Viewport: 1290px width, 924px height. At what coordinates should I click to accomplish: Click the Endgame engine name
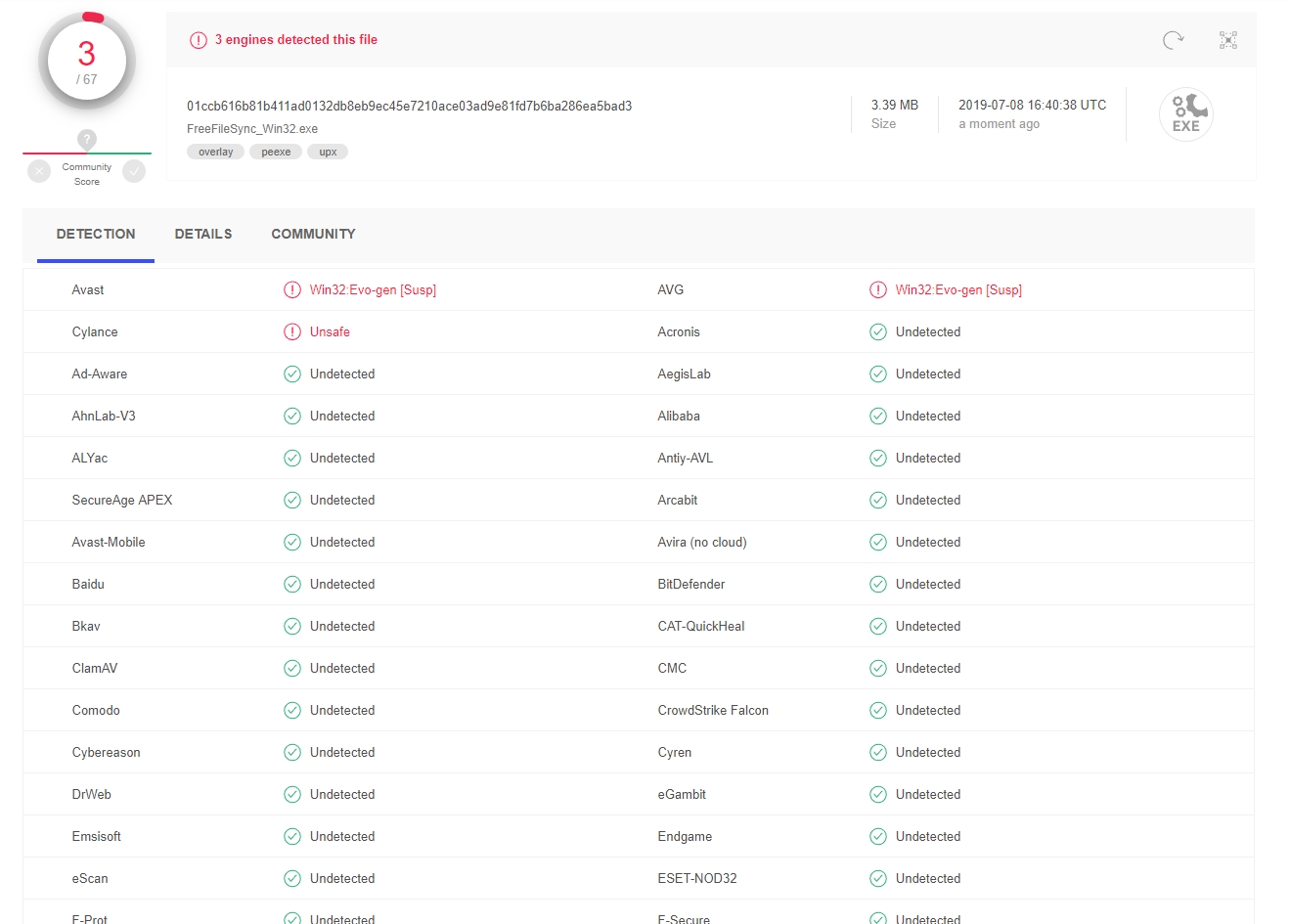(685, 836)
